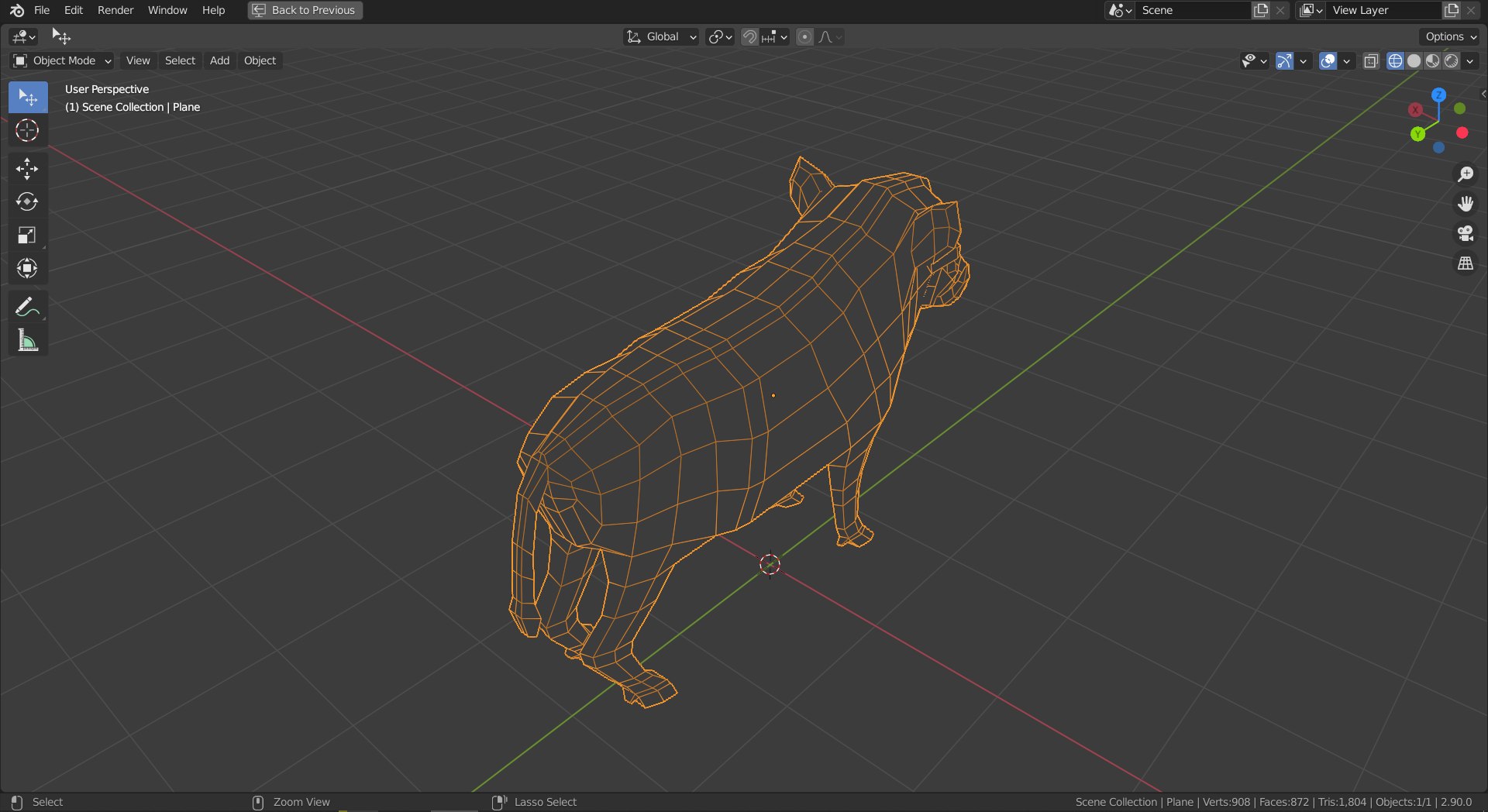Open the viewport Object menu

click(260, 60)
